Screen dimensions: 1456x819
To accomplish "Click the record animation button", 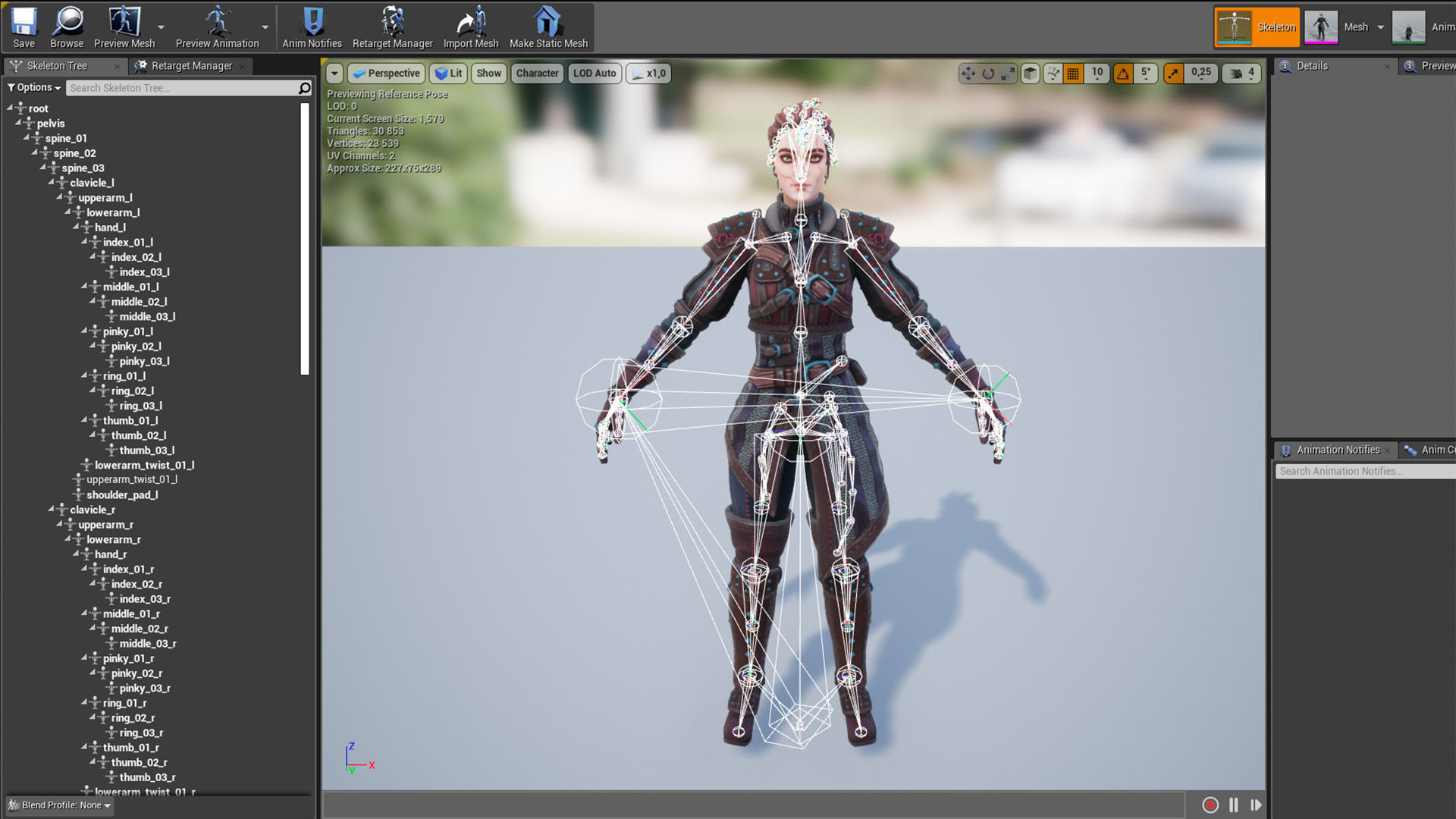I will tap(1210, 805).
